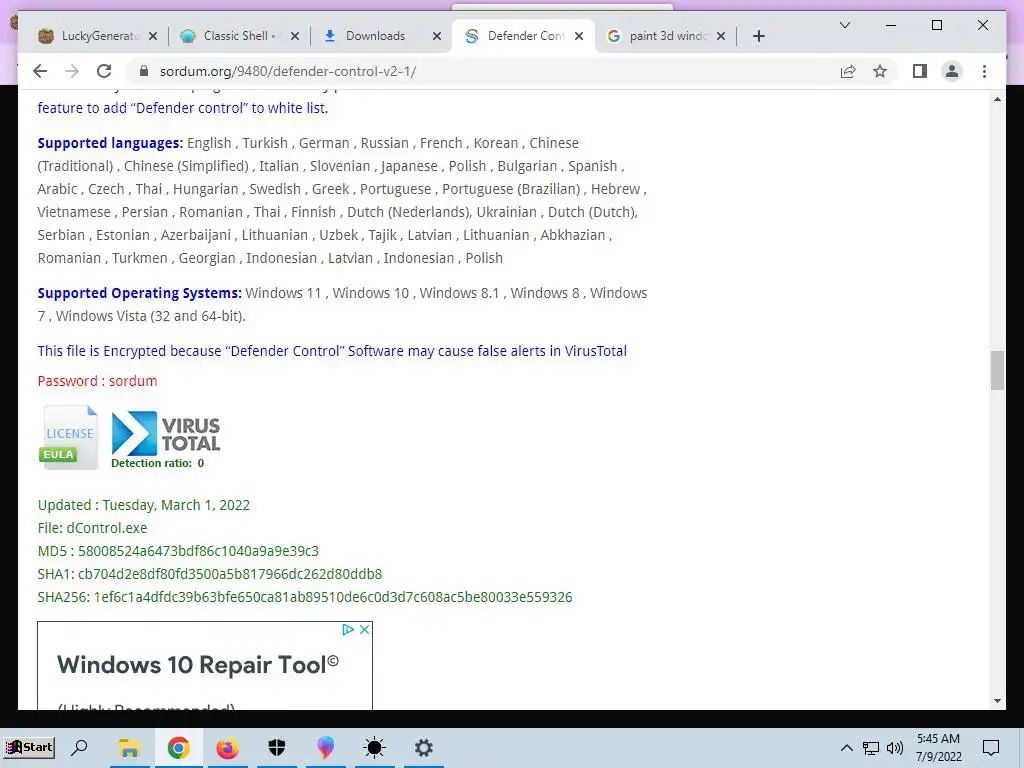Click 'Updated : Tuesday, March 1, 2022' text

tap(144, 505)
